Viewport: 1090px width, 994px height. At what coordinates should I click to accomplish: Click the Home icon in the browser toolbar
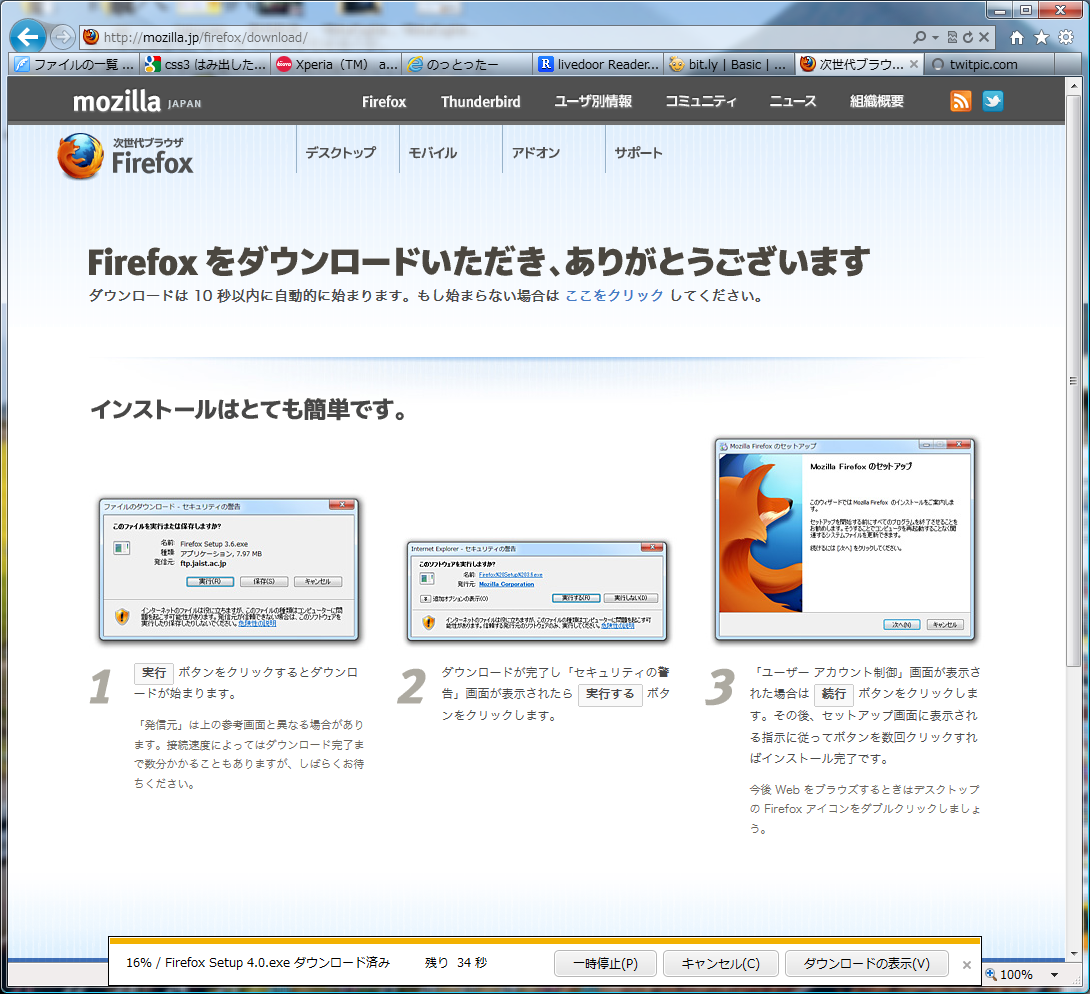pos(1017,38)
